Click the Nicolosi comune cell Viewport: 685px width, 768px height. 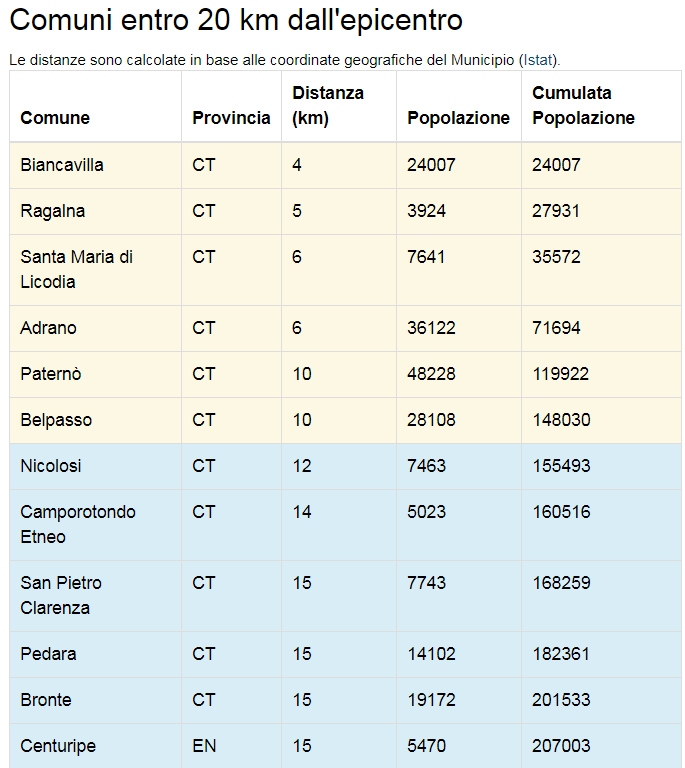[51, 466]
